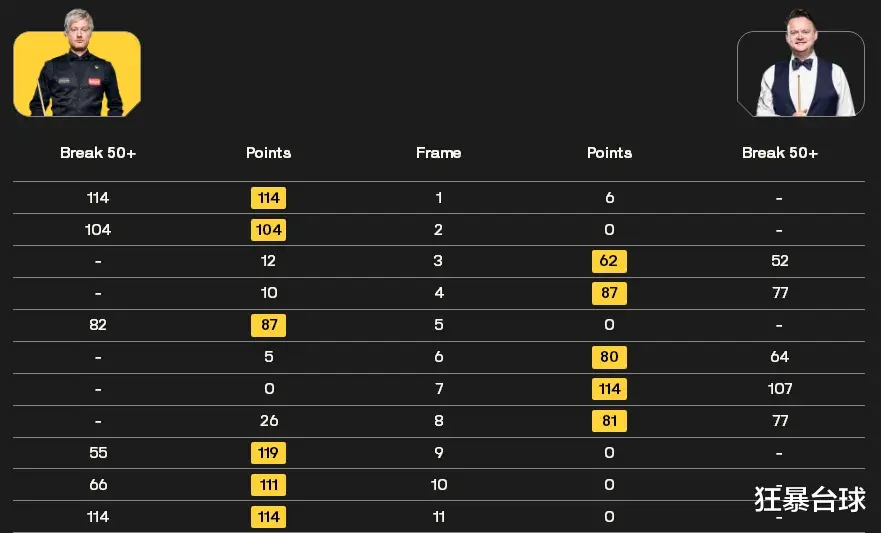Click the highlighted 119 points badge in frame 9
The image size is (881, 533).
[269, 453]
